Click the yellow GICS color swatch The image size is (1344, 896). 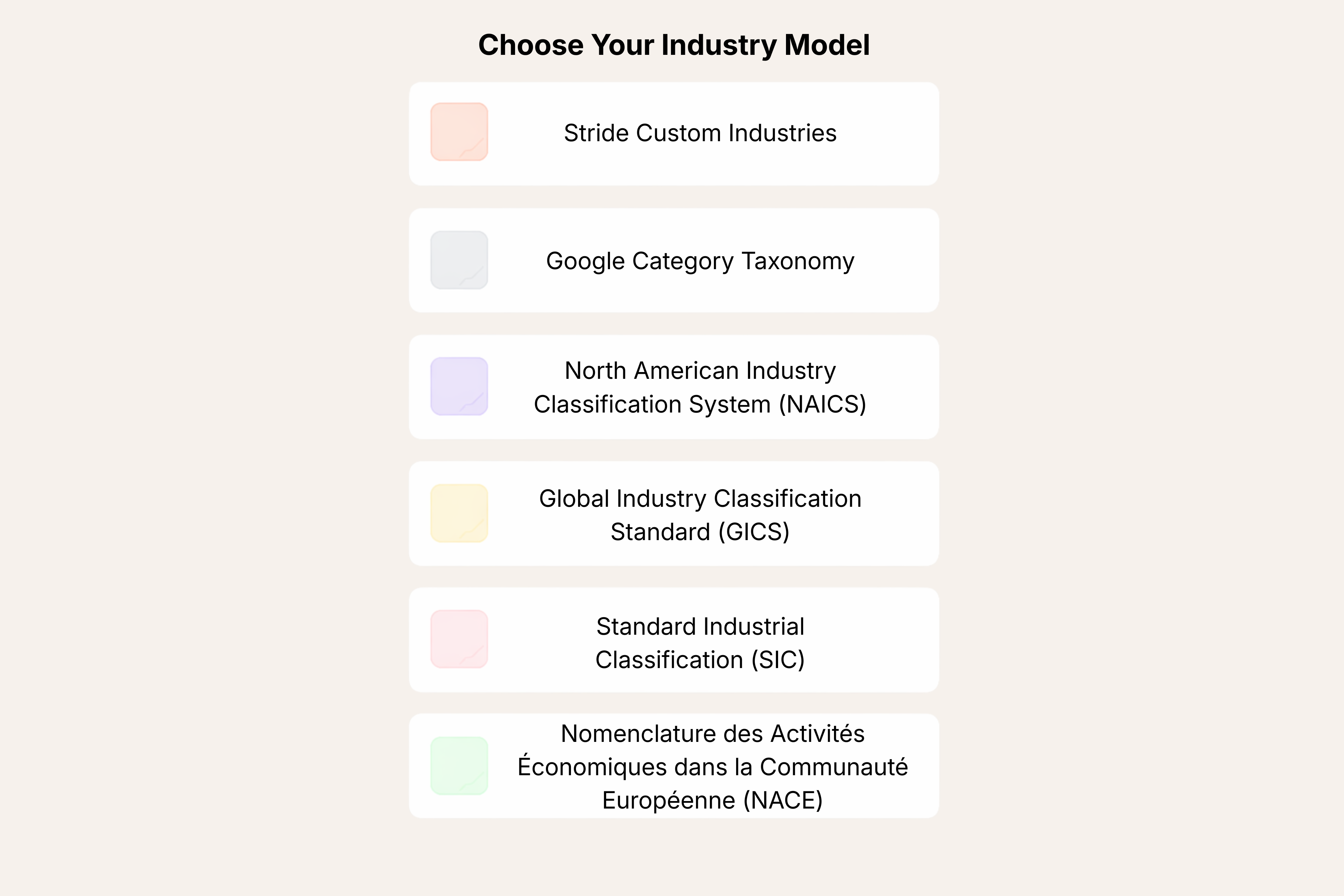[459, 513]
